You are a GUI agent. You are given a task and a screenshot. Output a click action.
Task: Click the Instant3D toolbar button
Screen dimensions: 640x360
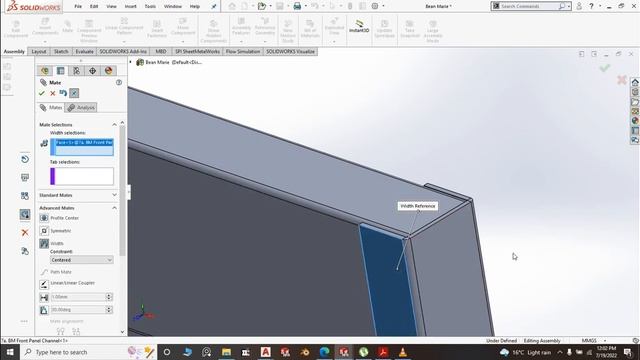(x=359, y=27)
